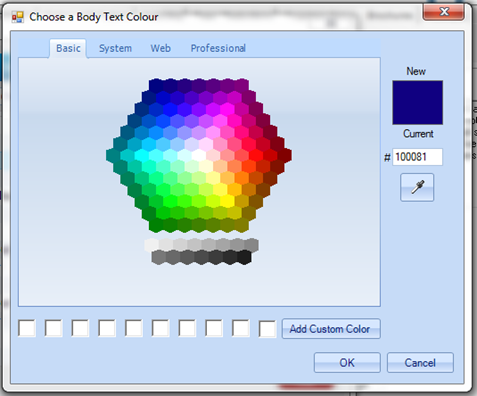Screen dimensions: 477x396
Task: Pick the lightest grey hexagon in greyscale row
Action: 152,245
